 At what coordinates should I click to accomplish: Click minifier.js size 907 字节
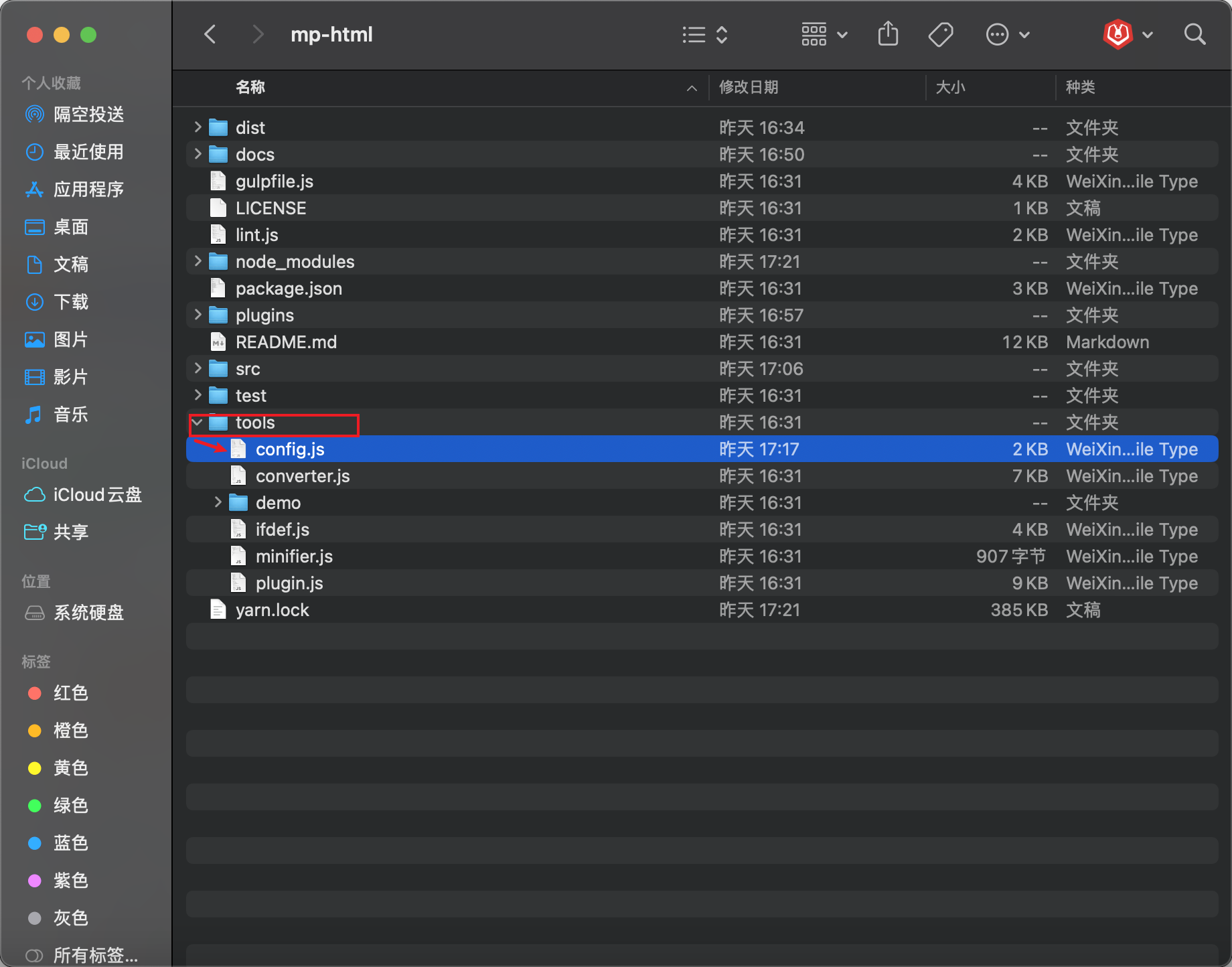click(1011, 556)
